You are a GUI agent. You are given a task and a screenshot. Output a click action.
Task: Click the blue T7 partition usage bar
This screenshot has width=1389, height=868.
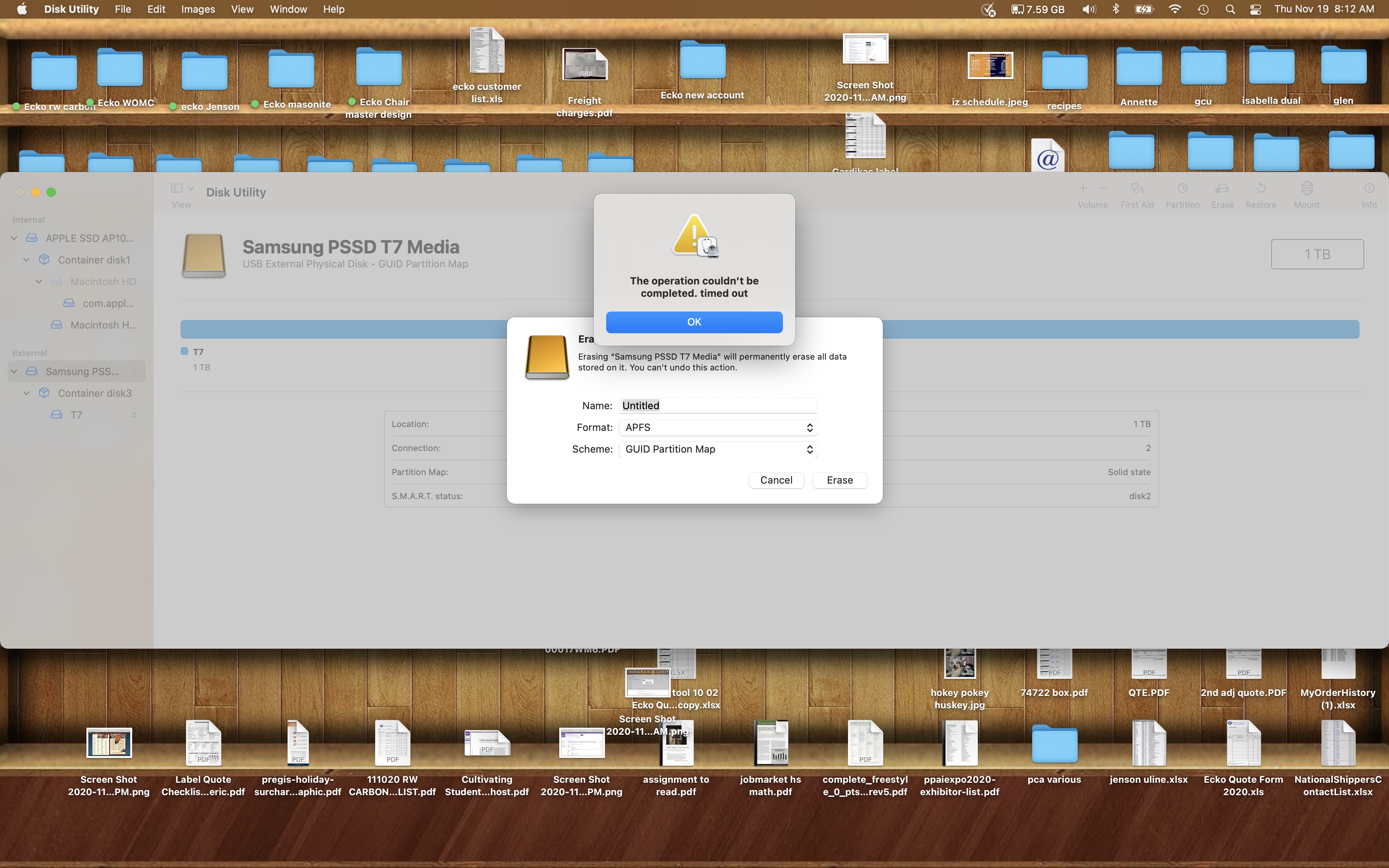(345, 329)
